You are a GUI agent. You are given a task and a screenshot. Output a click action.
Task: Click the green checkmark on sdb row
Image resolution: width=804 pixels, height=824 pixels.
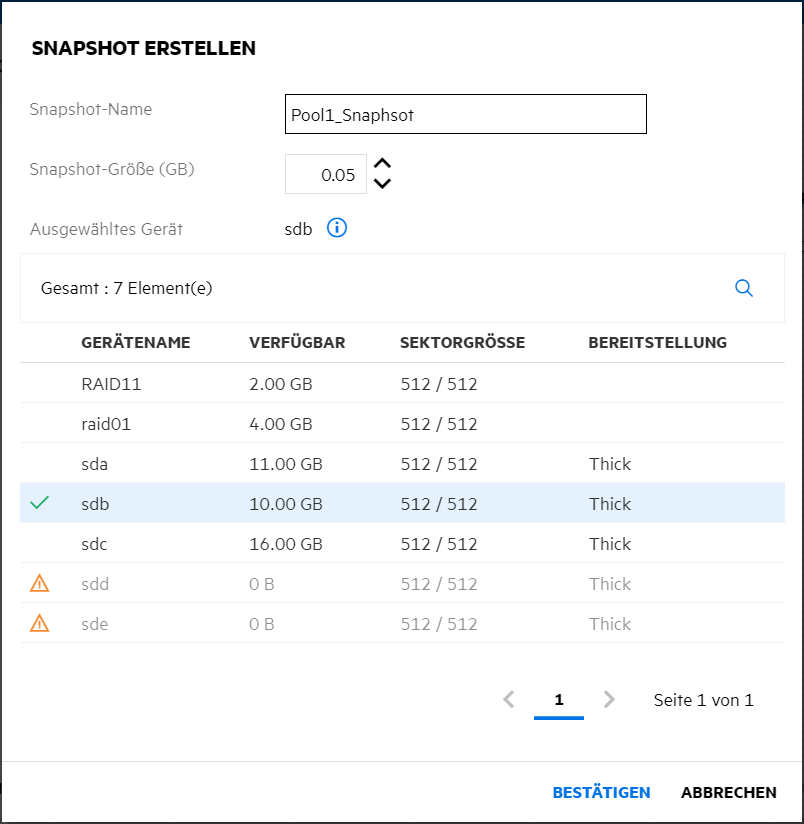tap(39, 503)
